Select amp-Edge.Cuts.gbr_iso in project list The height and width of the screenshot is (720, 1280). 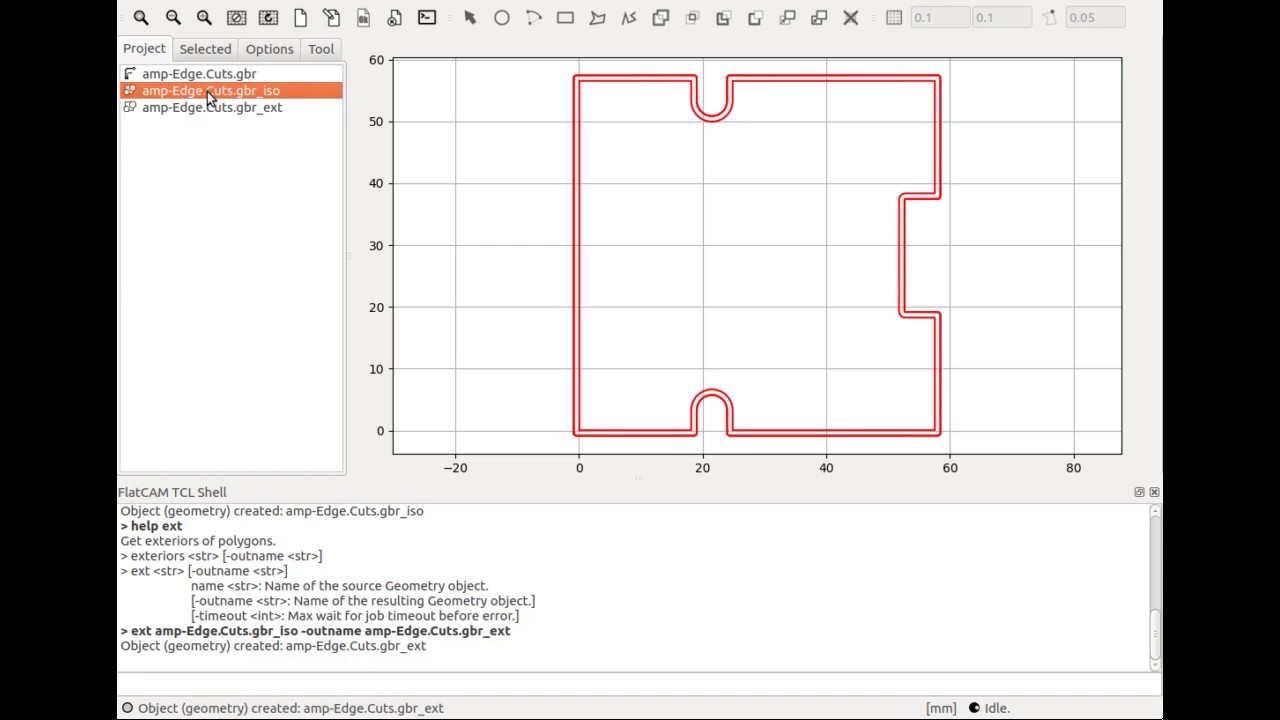[231, 90]
